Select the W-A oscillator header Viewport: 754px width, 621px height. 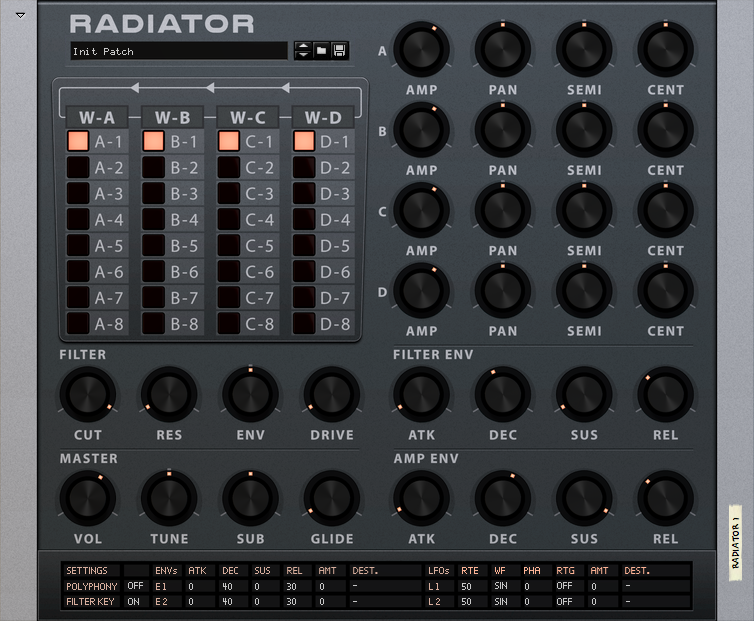pos(97,117)
